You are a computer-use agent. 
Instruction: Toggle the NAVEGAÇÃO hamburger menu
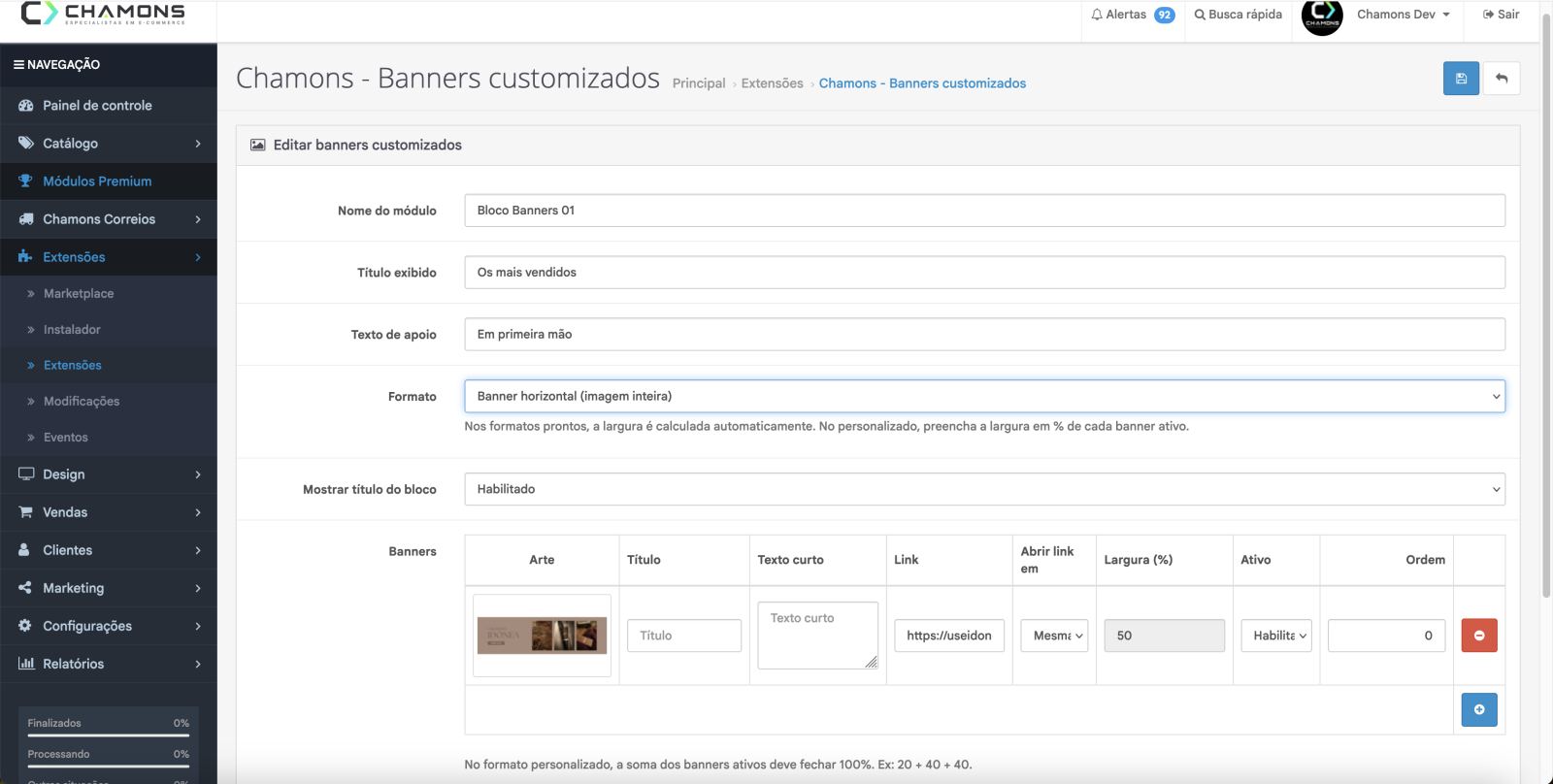click(56, 65)
